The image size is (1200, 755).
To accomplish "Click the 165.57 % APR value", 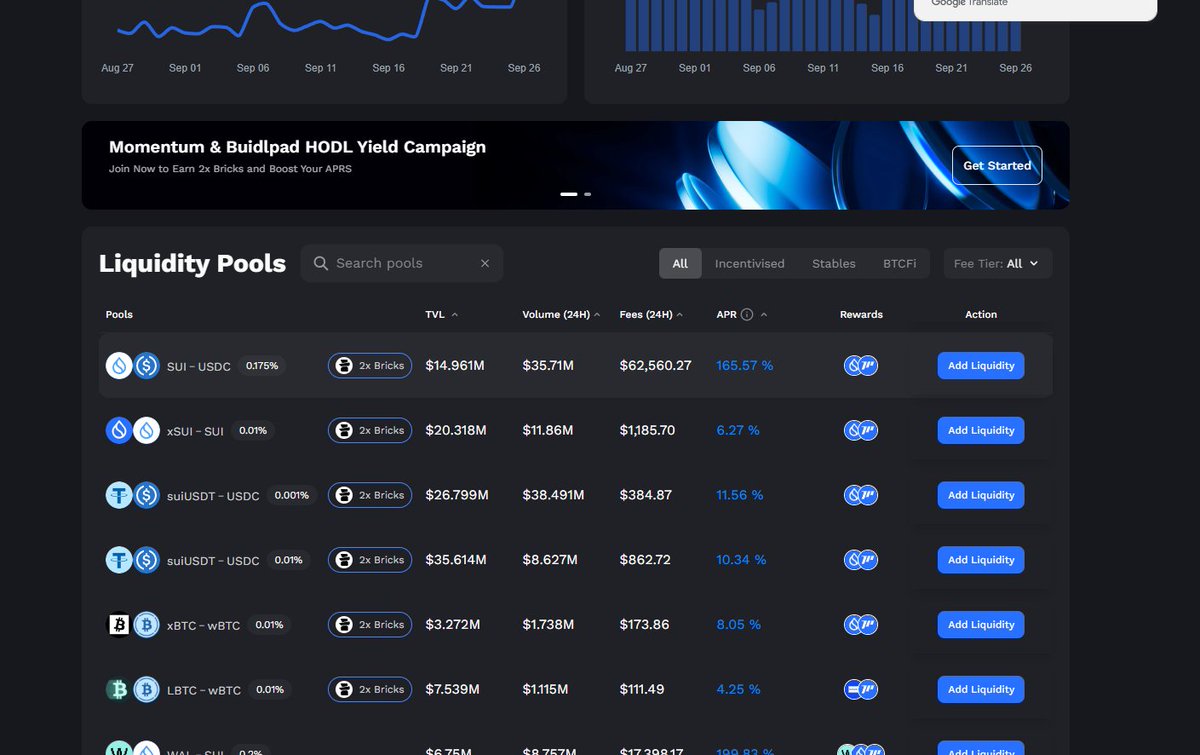I will (745, 366).
